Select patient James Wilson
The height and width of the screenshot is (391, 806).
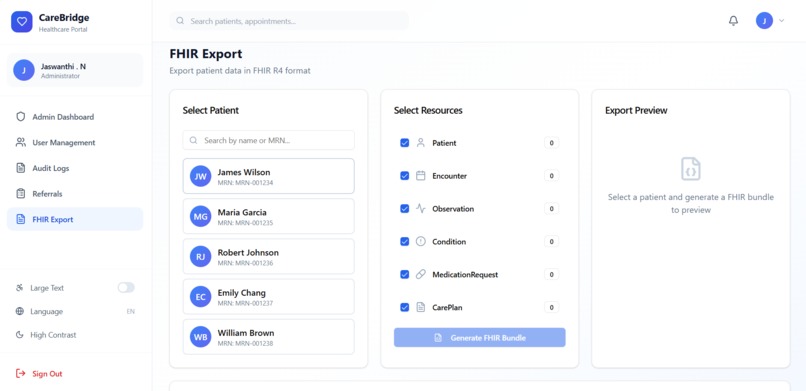click(x=268, y=176)
